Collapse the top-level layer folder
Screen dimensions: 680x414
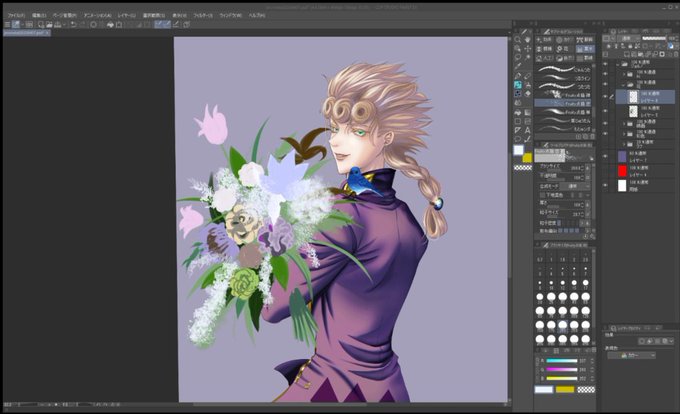(x=618, y=64)
